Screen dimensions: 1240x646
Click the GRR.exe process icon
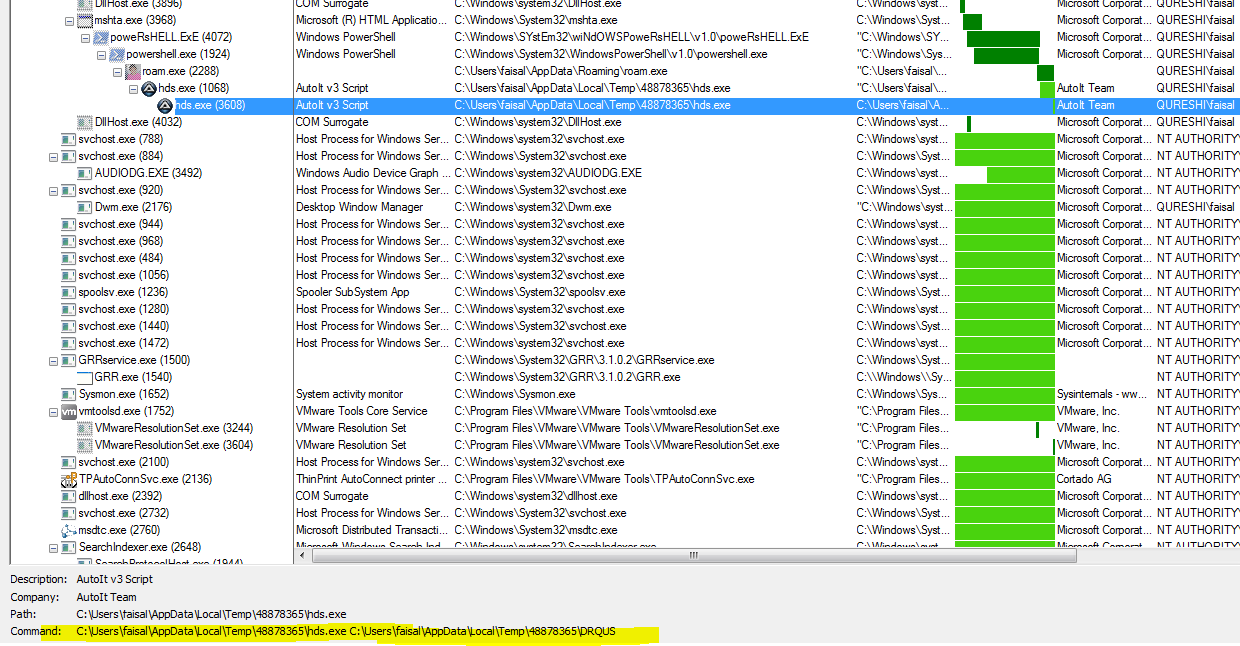83,377
